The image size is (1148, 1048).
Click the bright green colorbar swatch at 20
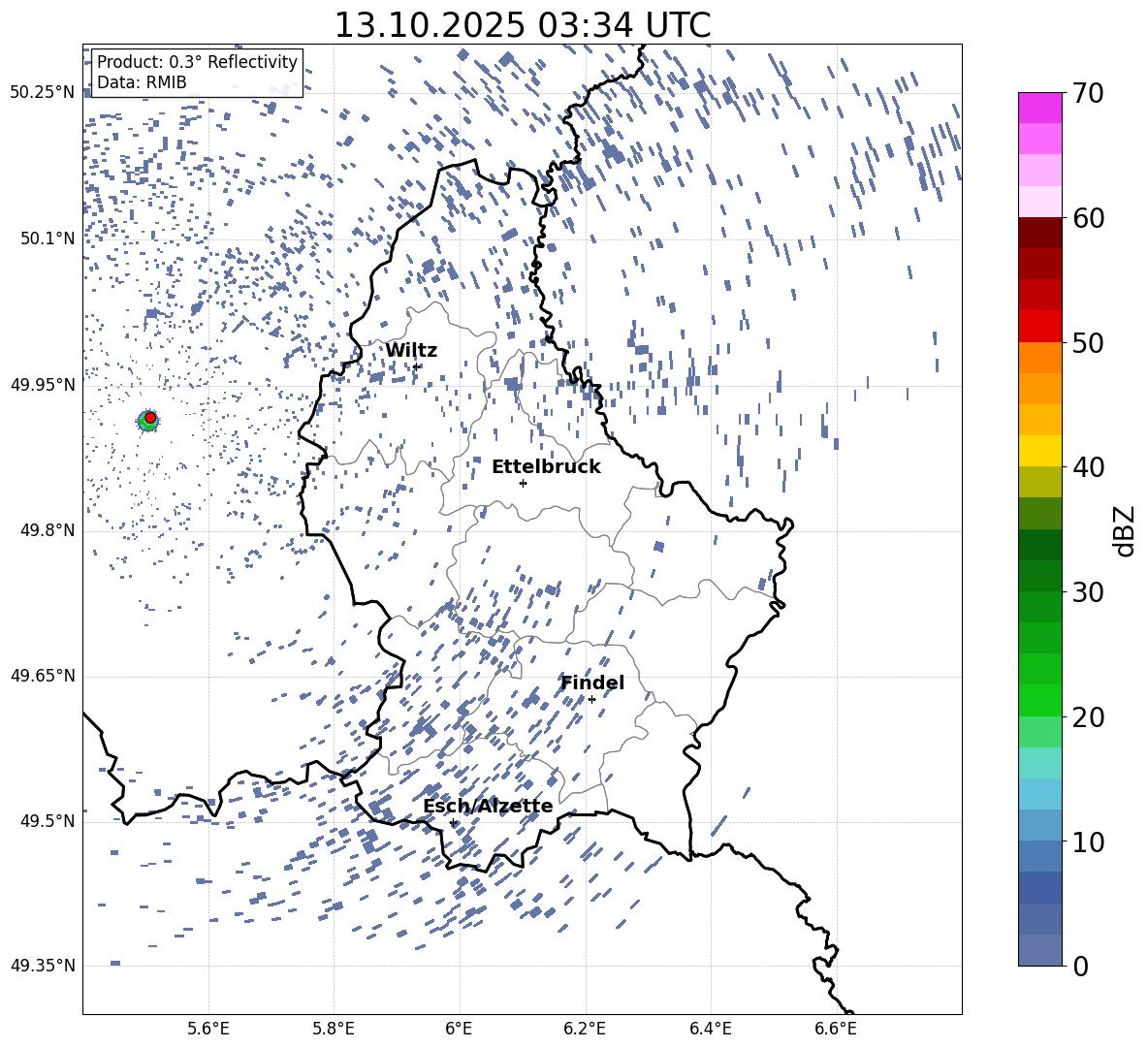click(x=1039, y=700)
